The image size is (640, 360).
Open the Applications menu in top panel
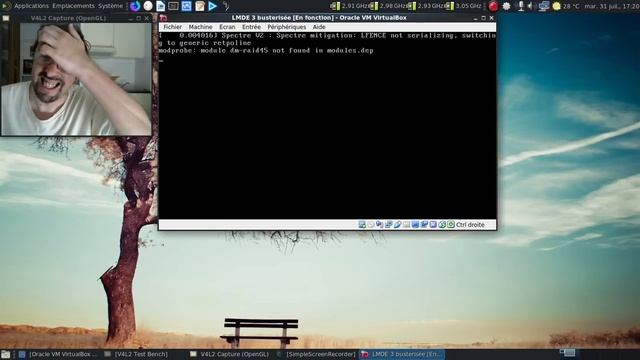[31, 6]
